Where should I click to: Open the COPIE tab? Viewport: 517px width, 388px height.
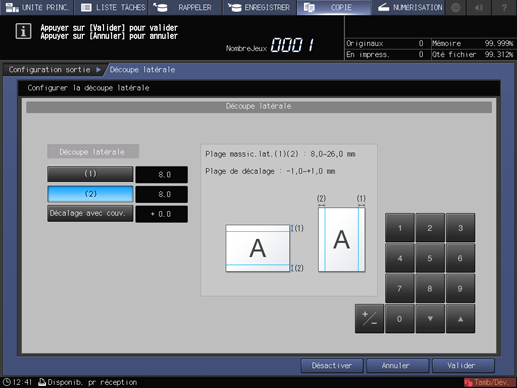[x=334, y=7]
